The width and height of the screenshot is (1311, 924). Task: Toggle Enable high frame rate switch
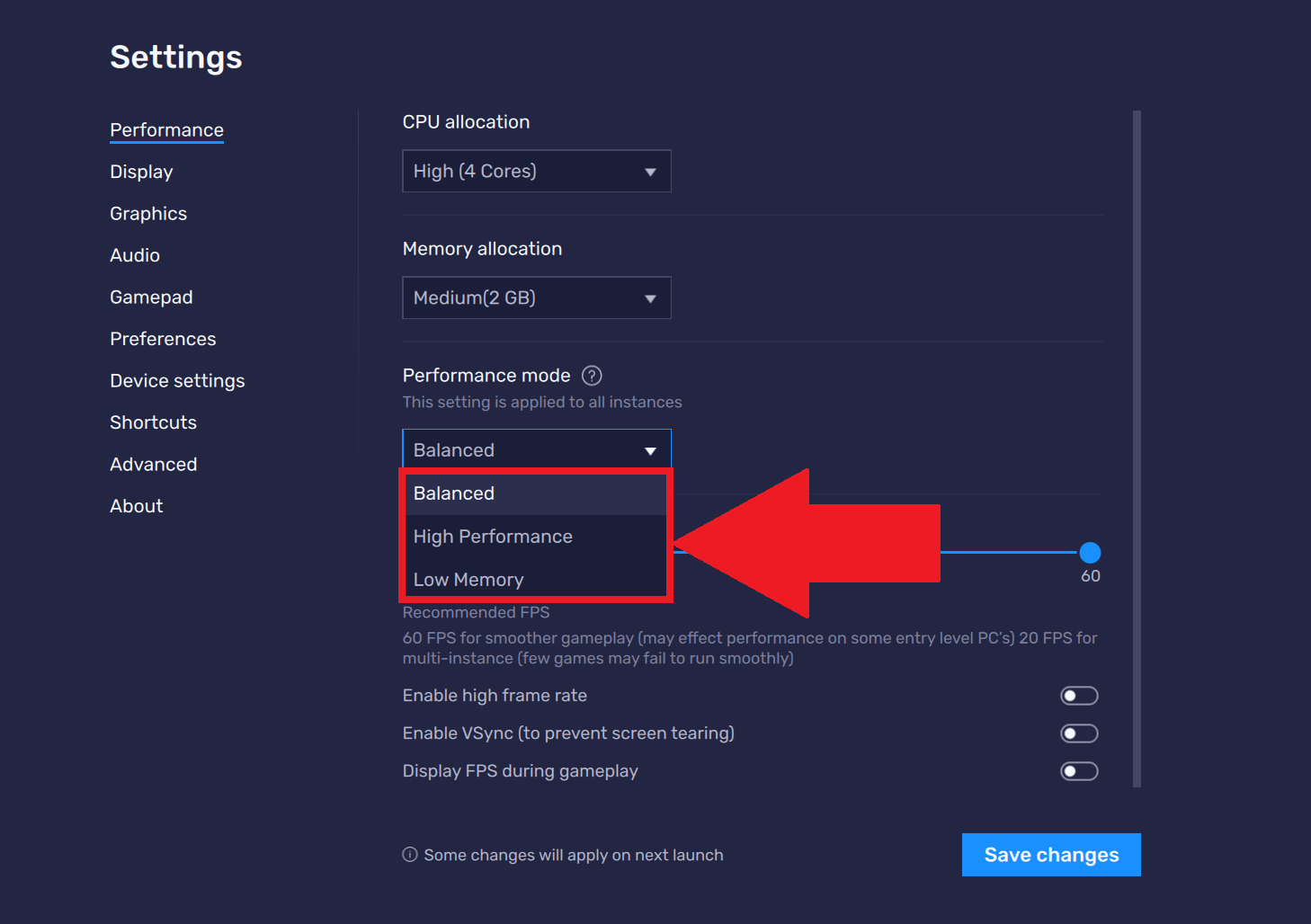pos(1079,696)
